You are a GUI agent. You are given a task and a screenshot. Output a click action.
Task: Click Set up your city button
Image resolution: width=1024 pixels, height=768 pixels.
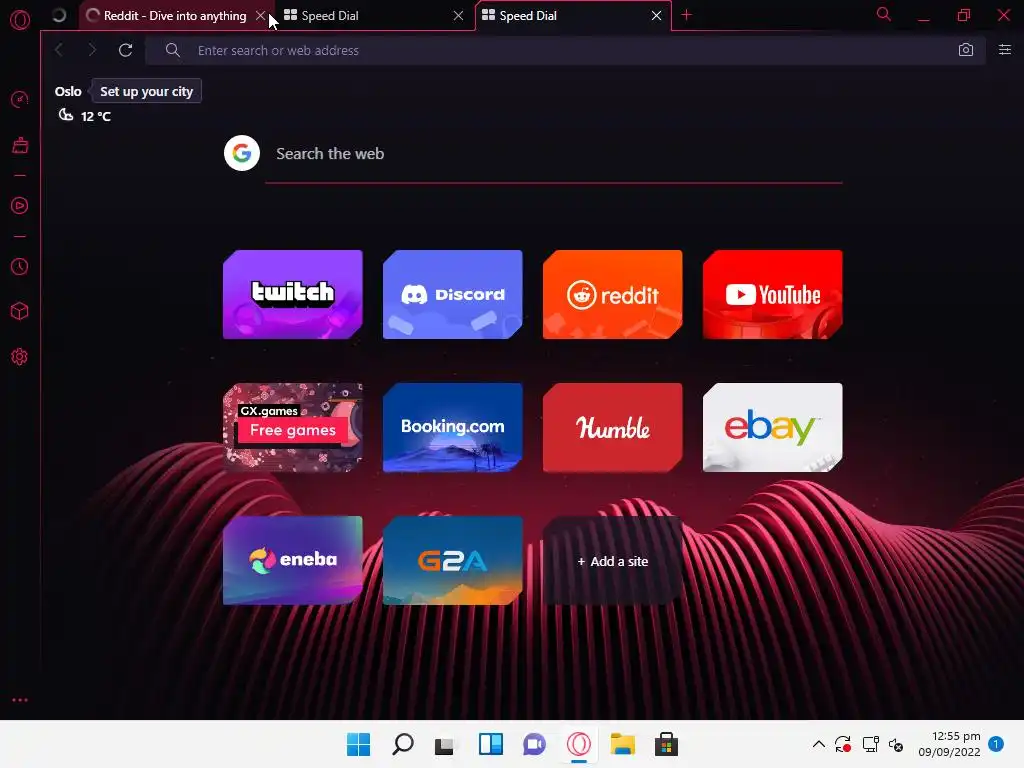point(146,91)
